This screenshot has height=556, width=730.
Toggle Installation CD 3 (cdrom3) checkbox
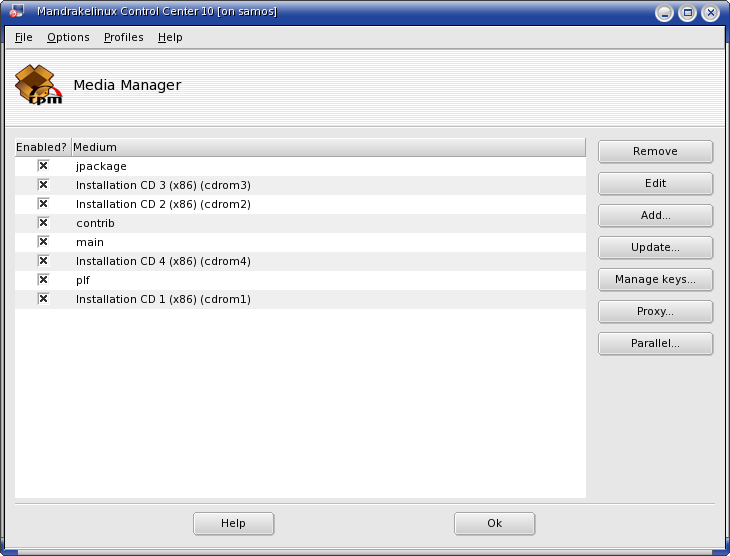(x=43, y=185)
